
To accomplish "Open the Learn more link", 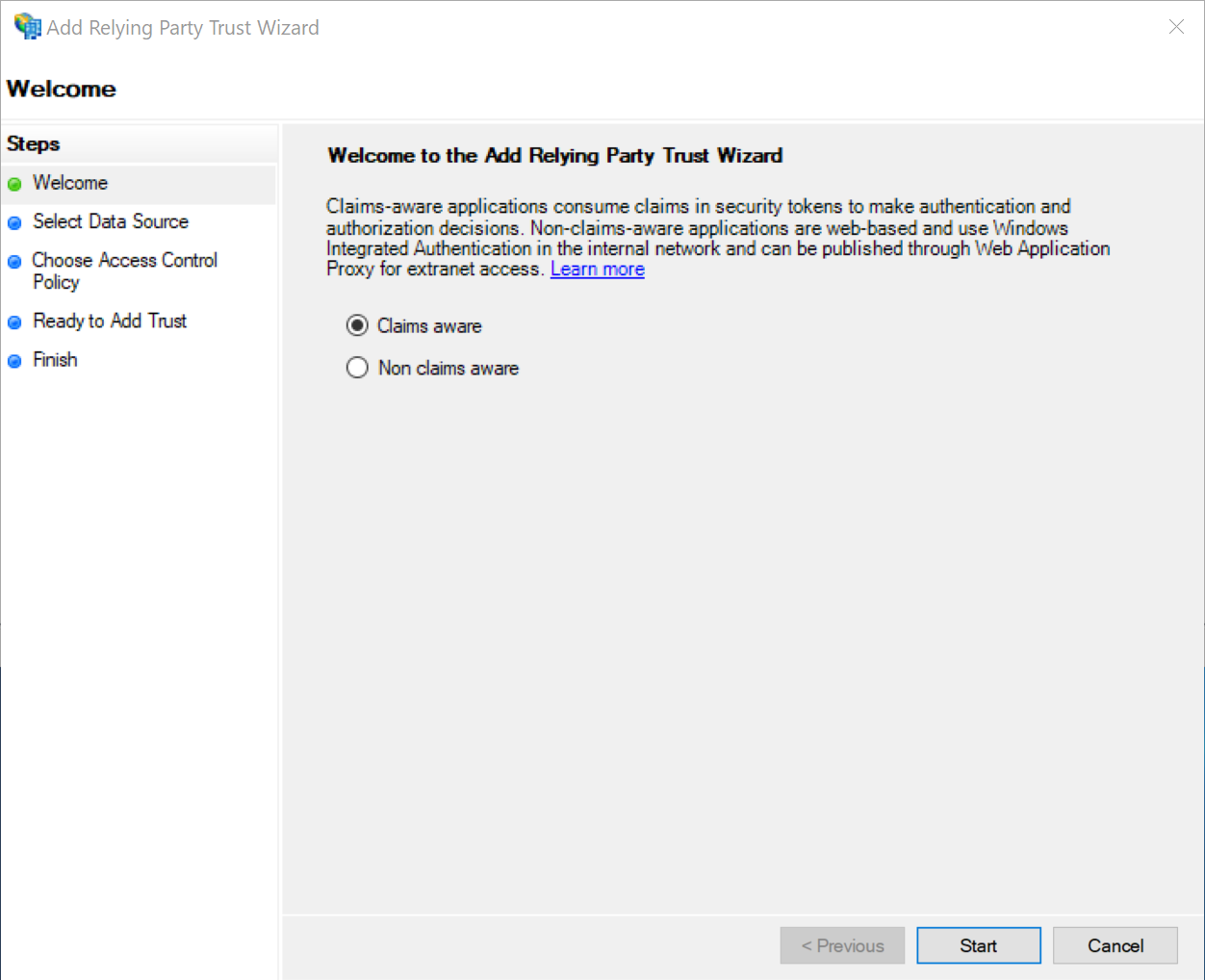I will click(597, 270).
